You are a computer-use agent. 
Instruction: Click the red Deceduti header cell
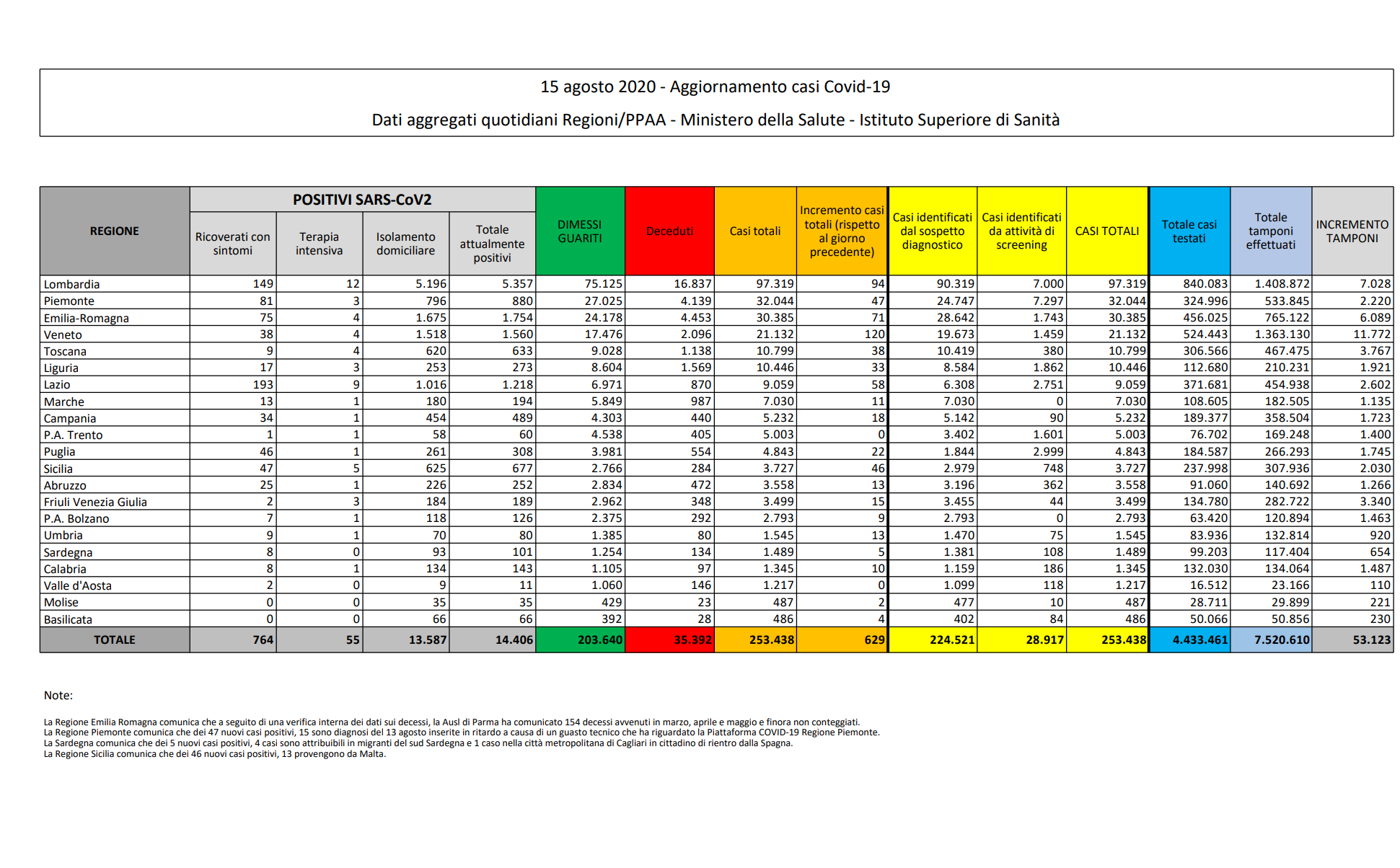click(669, 231)
